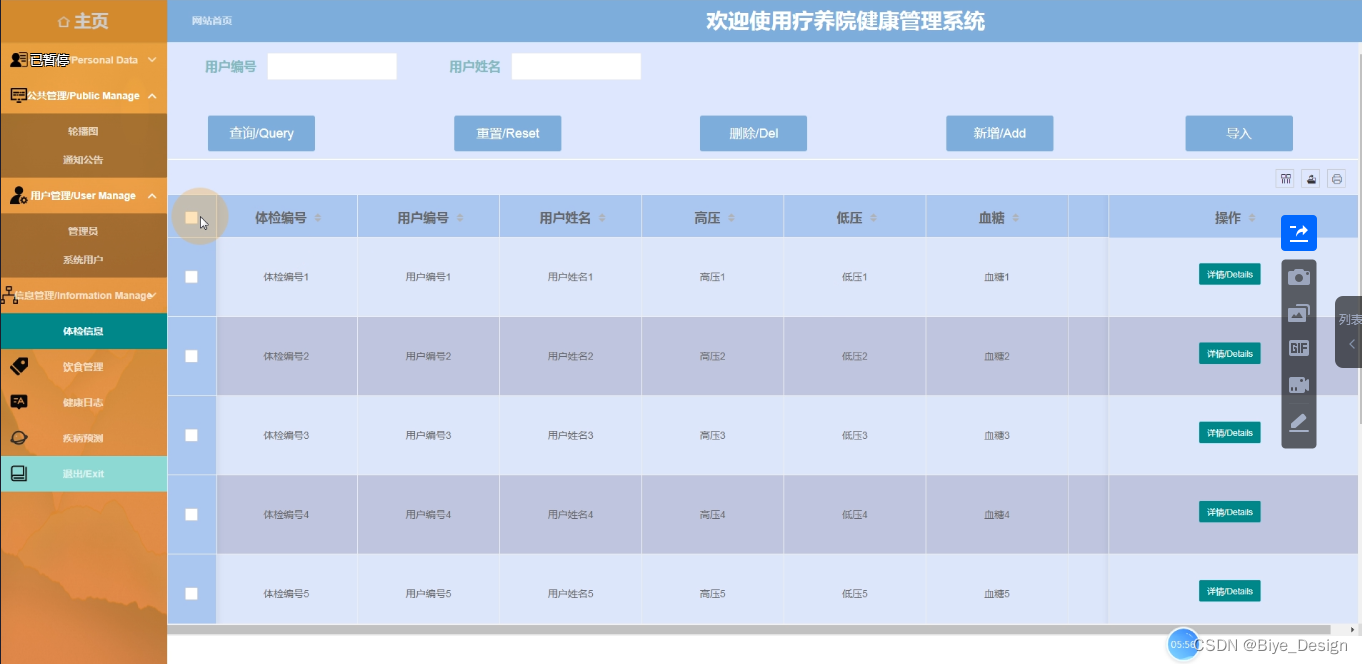Click the 重置/Reset button
This screenshot has width=1362, height=664.
point(507,133)
